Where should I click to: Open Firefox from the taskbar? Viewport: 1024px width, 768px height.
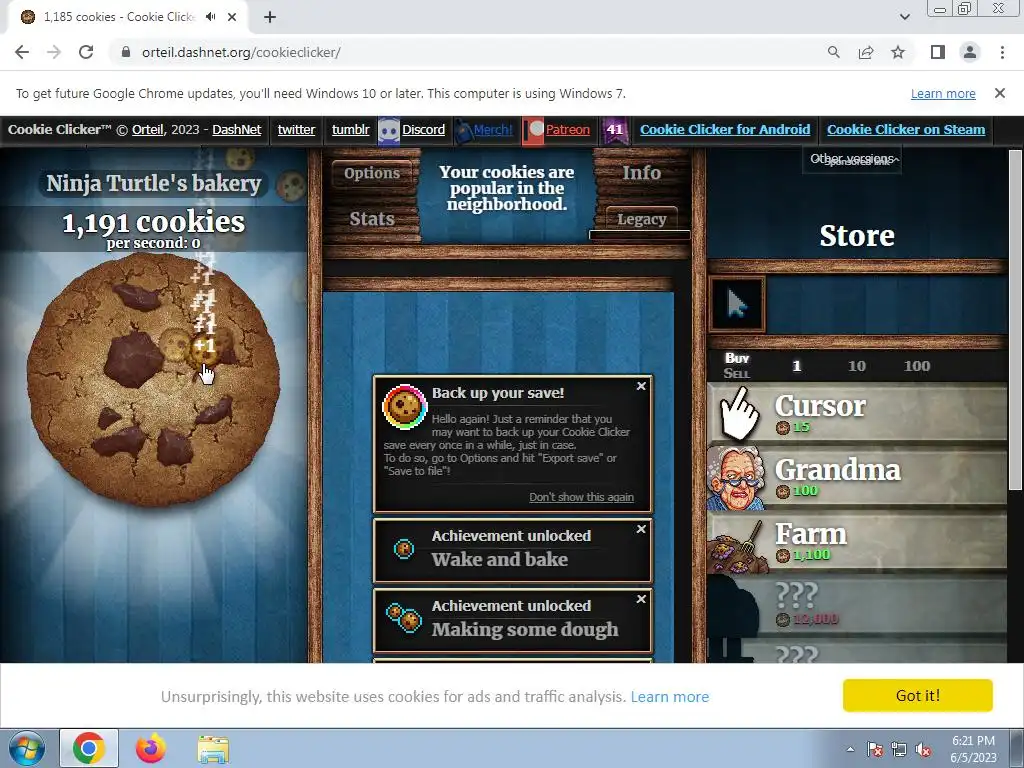click(x=151, y=748)
